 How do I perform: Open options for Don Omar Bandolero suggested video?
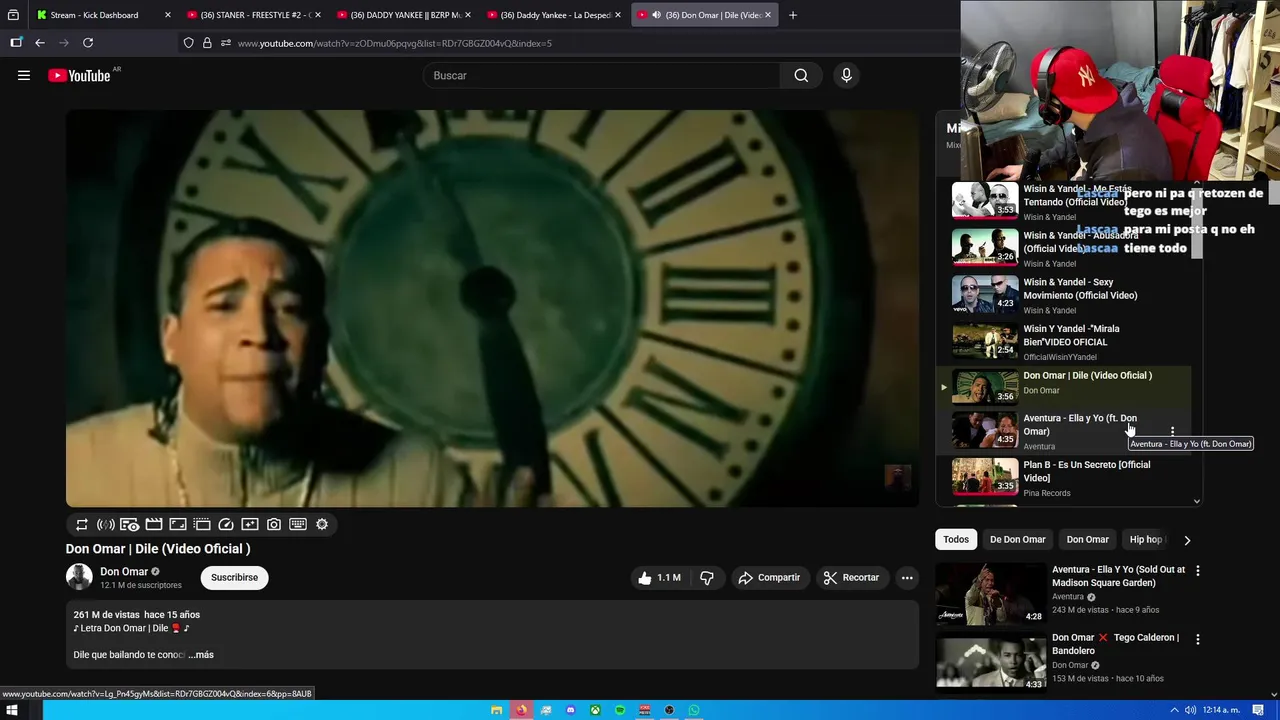1197,639
